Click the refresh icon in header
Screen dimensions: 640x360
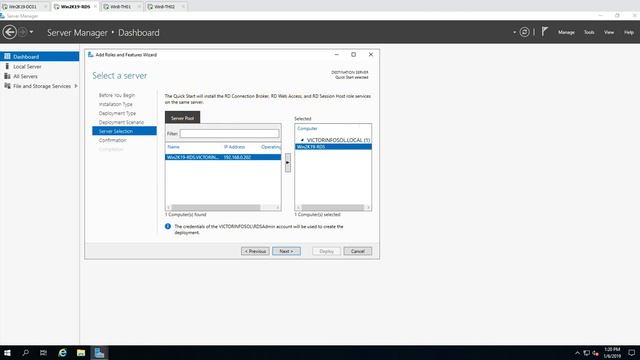pyautogui.click(x=524, y=32)
